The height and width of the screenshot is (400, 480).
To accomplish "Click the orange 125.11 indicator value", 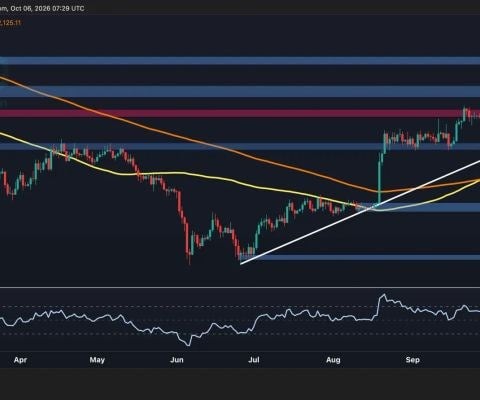I will [x=11, y=23].
